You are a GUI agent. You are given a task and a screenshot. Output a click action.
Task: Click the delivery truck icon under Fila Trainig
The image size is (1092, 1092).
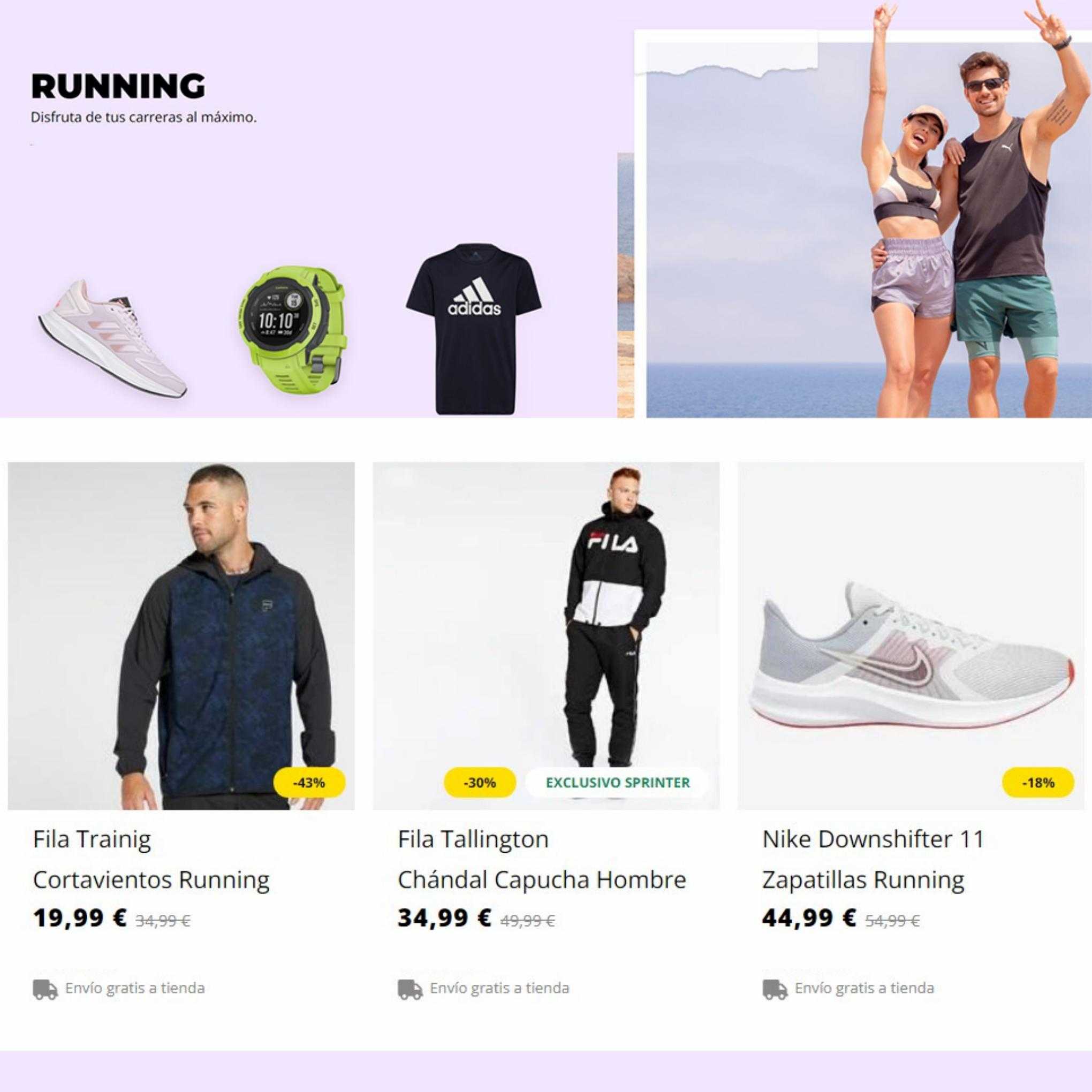(45, 989)
